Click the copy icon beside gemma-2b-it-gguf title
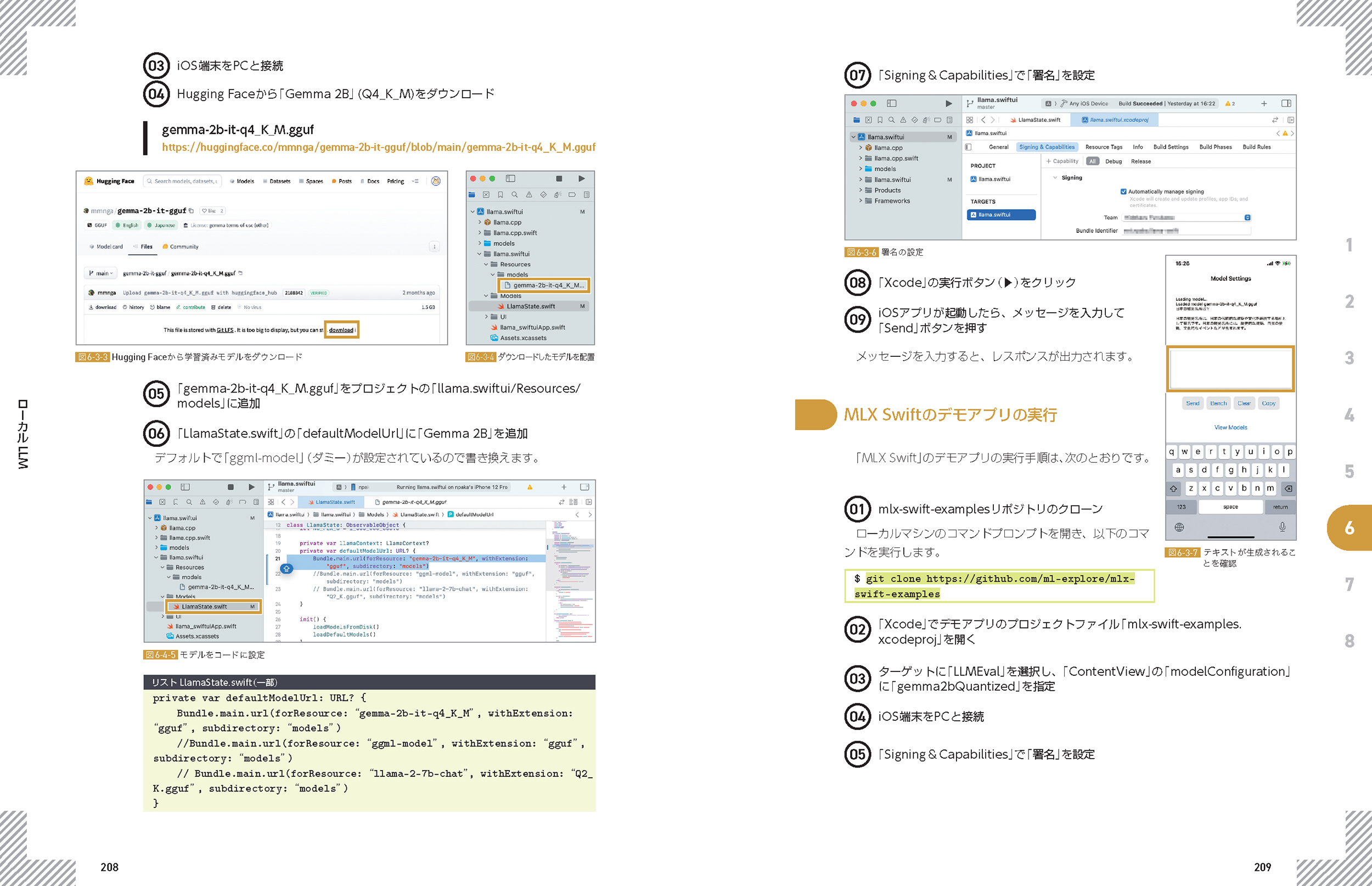 pos(192,211)
